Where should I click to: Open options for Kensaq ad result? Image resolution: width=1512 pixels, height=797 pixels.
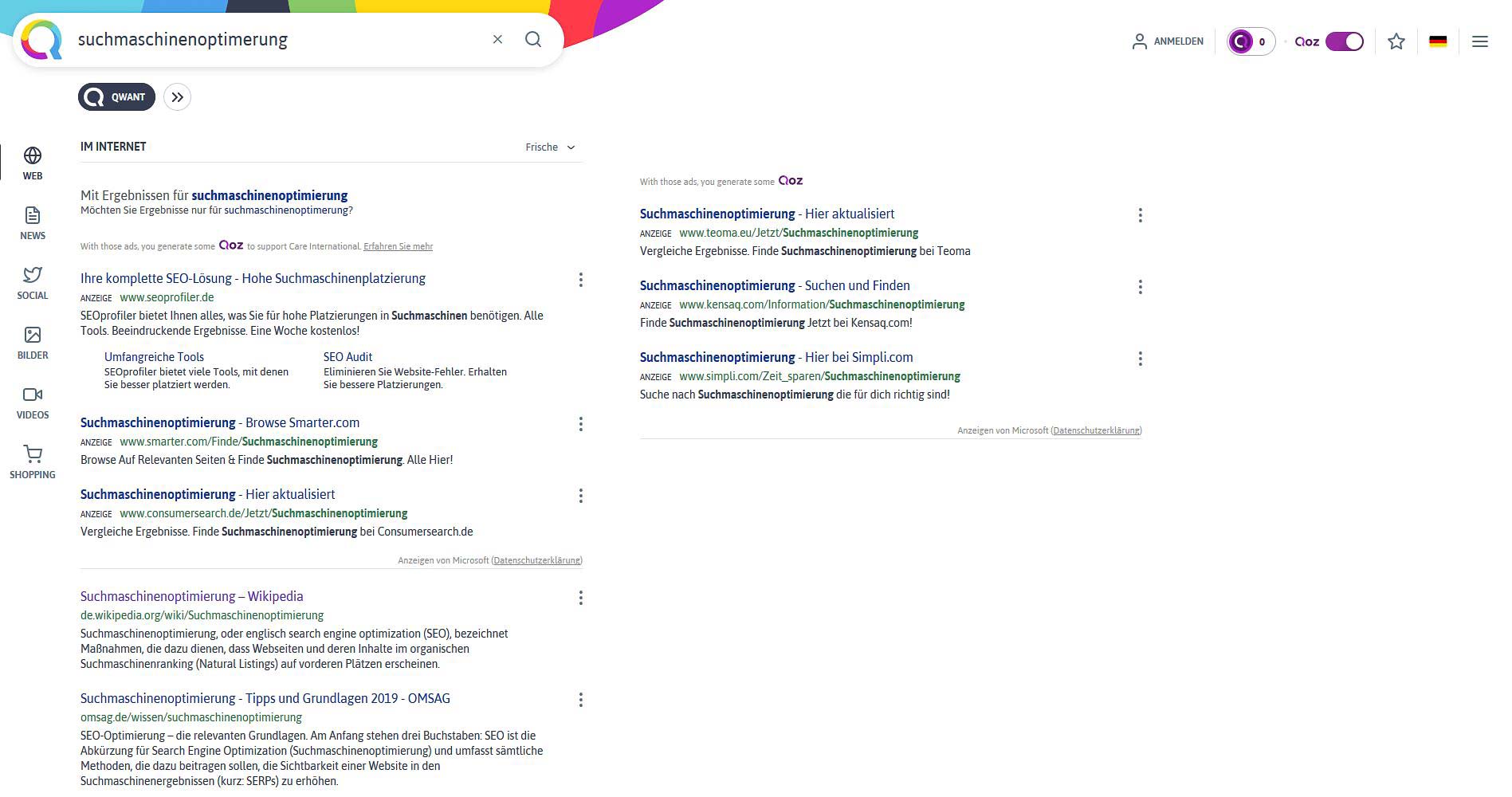(1141, 287)
